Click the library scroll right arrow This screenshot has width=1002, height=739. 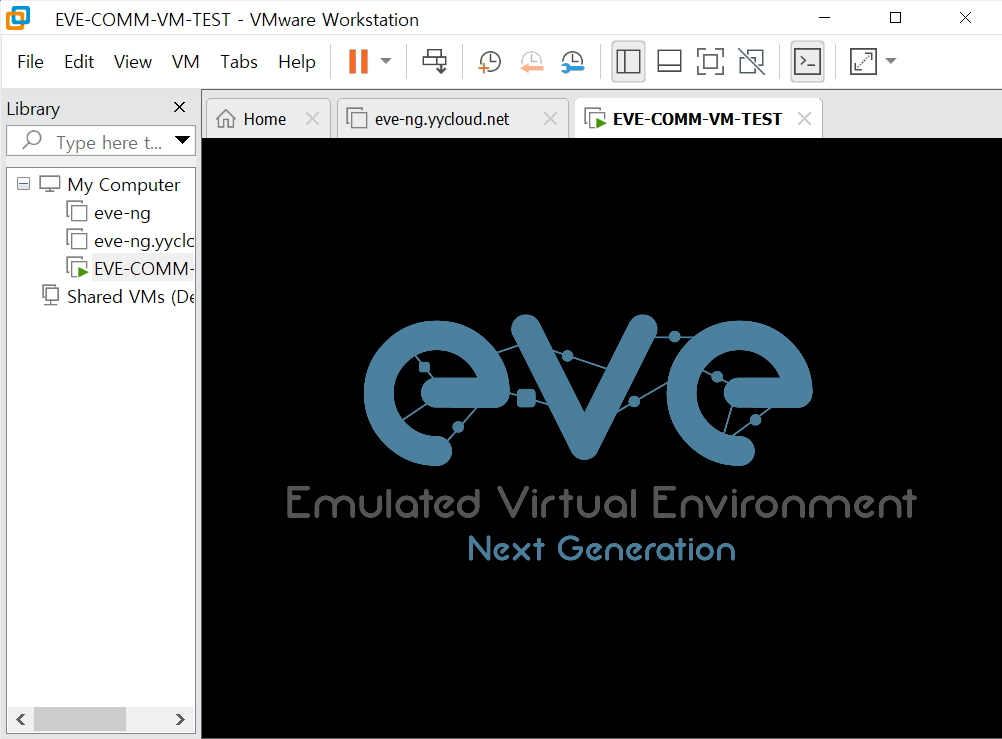[180, 719]
